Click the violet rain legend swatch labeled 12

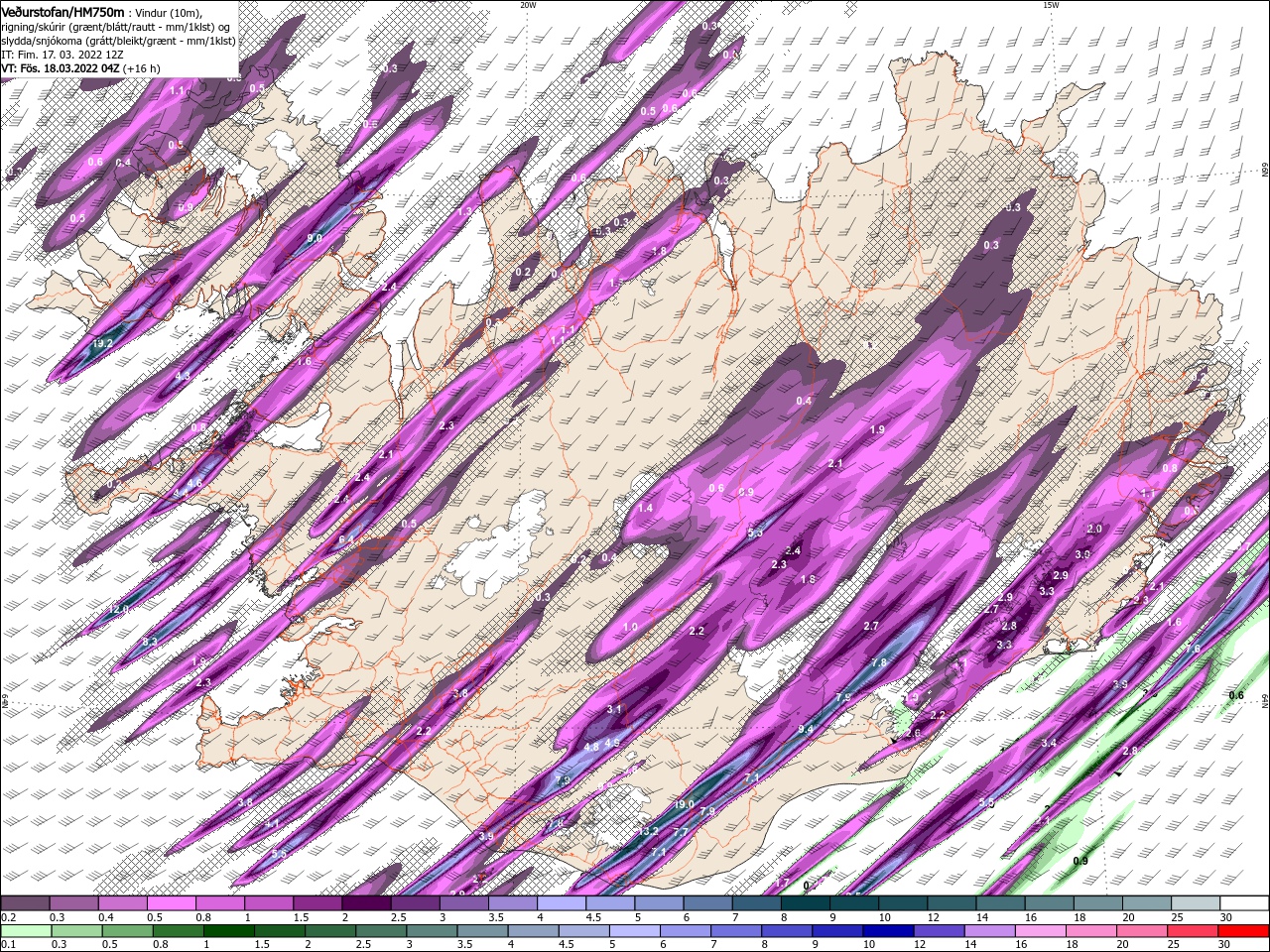point(939,930)
